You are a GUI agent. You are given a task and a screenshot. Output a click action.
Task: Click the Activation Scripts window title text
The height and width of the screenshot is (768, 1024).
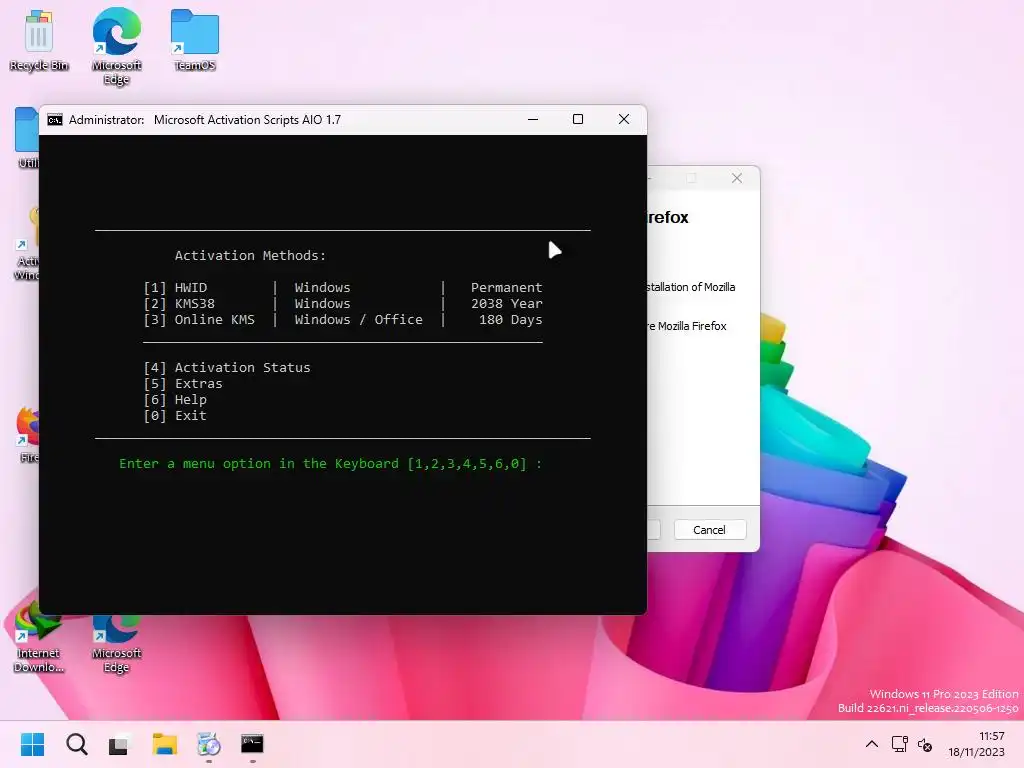tap(205, 120)
